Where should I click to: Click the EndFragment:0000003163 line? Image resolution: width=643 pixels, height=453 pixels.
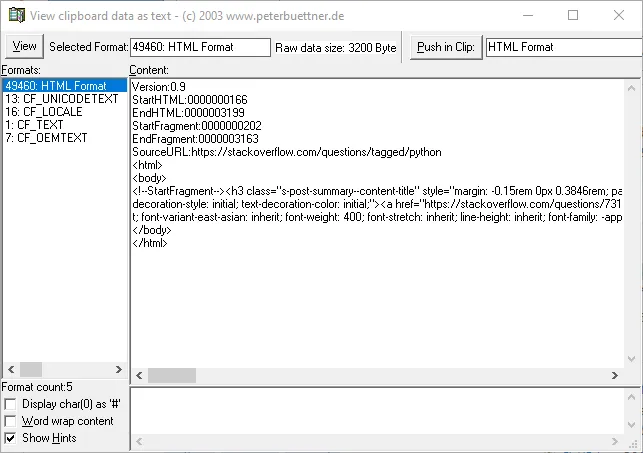click(x=195, y=139)
